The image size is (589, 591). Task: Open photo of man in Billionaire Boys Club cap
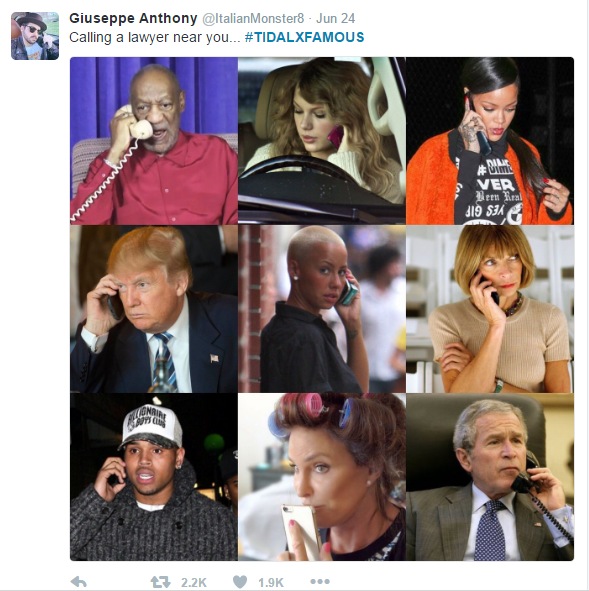tap(154, 477)
